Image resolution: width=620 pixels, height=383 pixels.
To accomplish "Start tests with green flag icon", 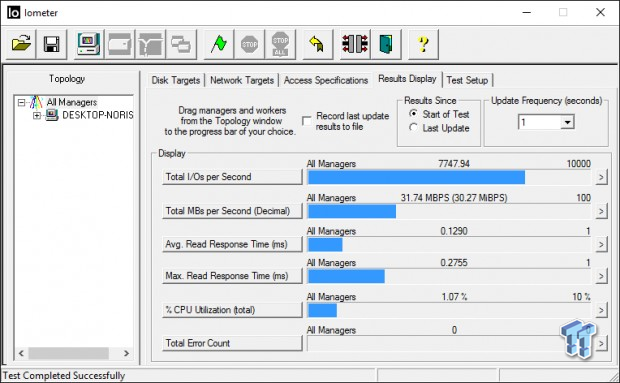I will 219,44.
